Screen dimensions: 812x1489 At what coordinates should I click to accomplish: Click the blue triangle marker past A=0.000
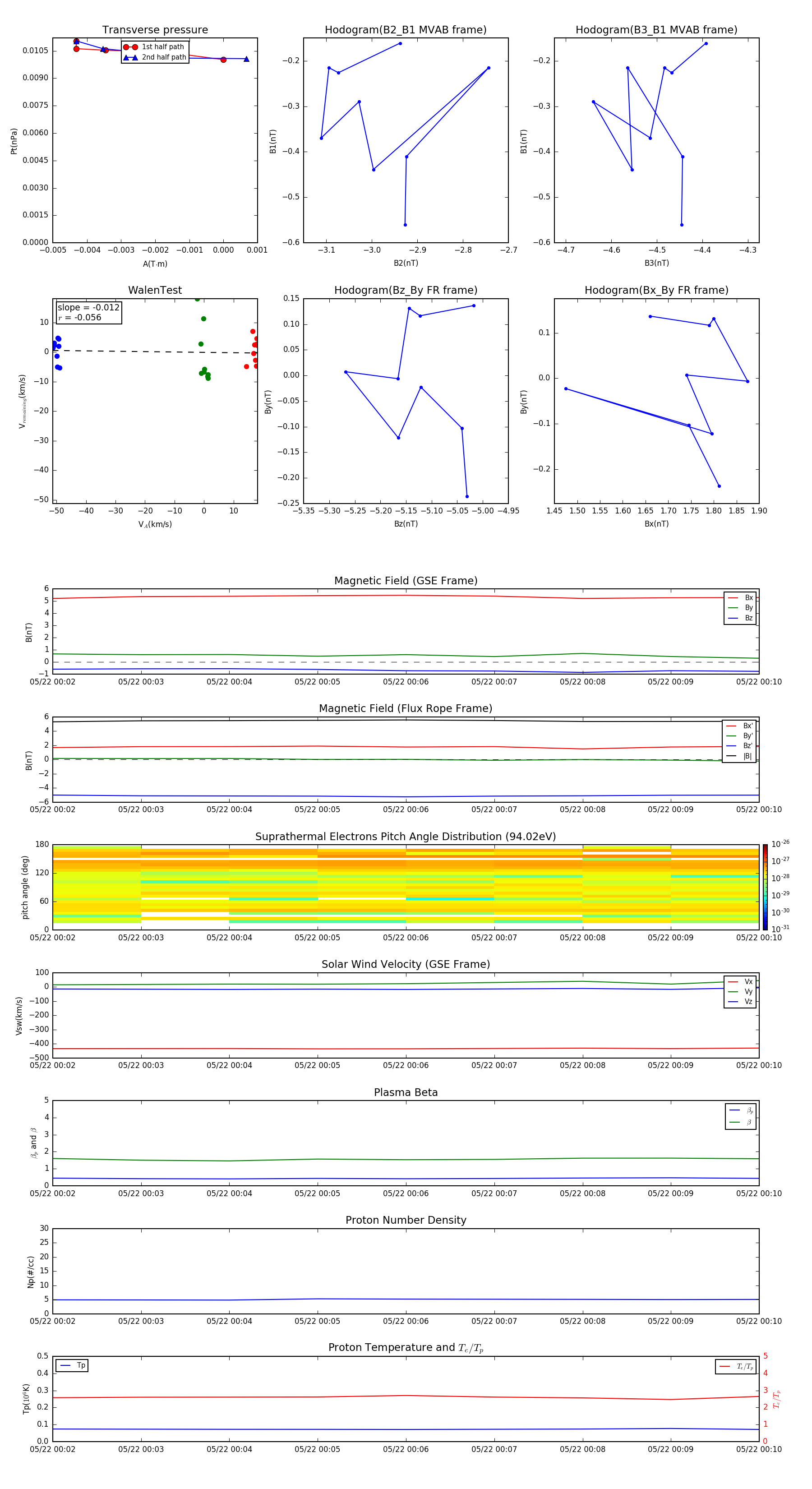[246, 59]
